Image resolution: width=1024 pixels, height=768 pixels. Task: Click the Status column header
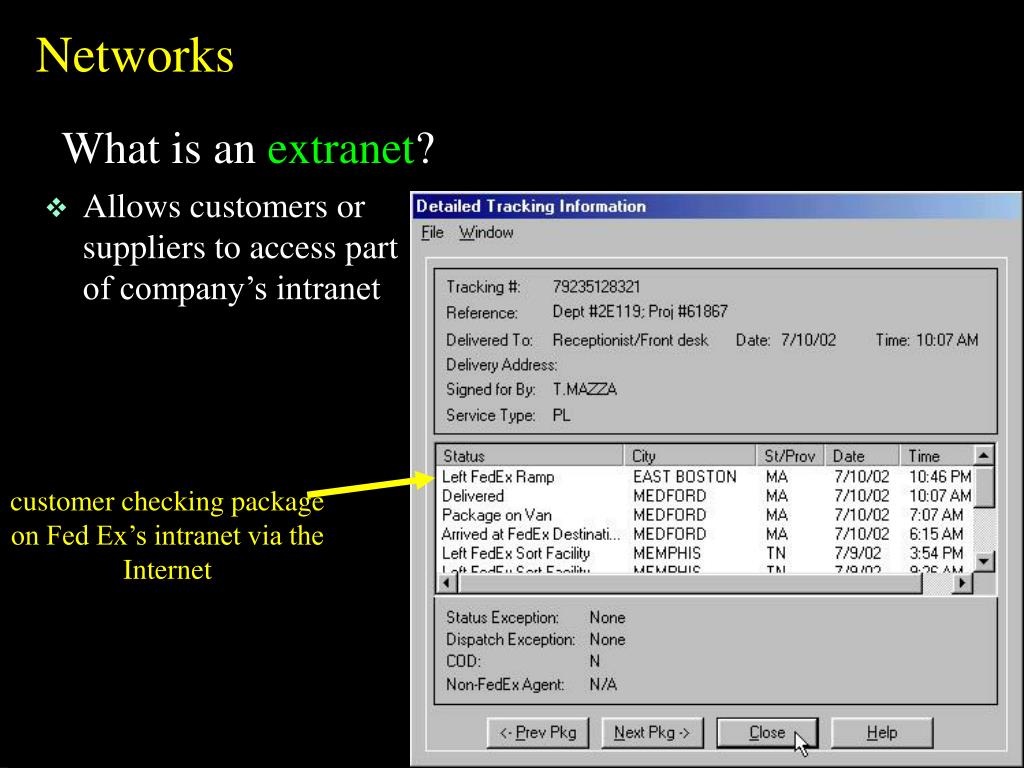click(530, 455)
